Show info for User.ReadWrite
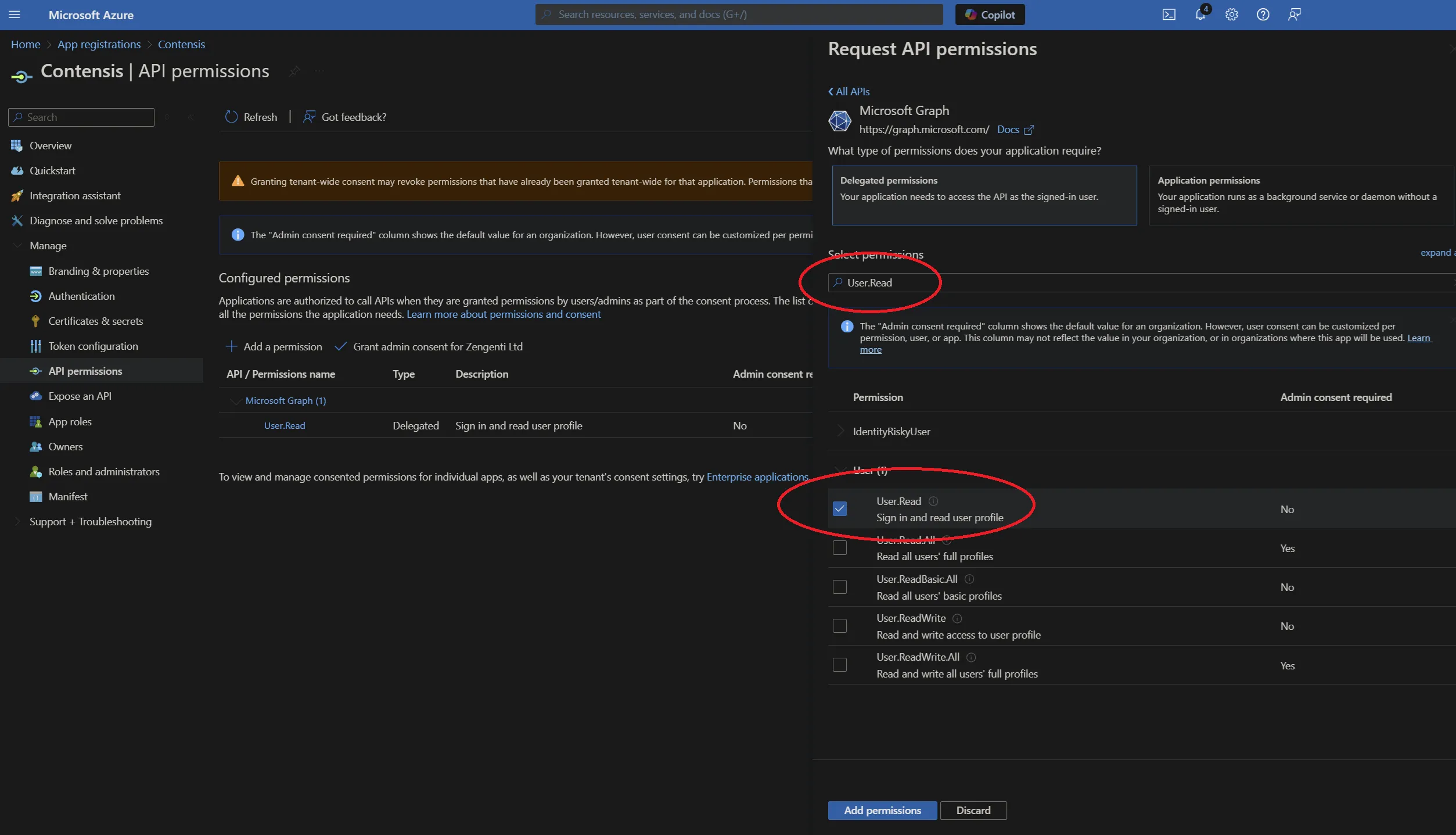 coord(957,618)
